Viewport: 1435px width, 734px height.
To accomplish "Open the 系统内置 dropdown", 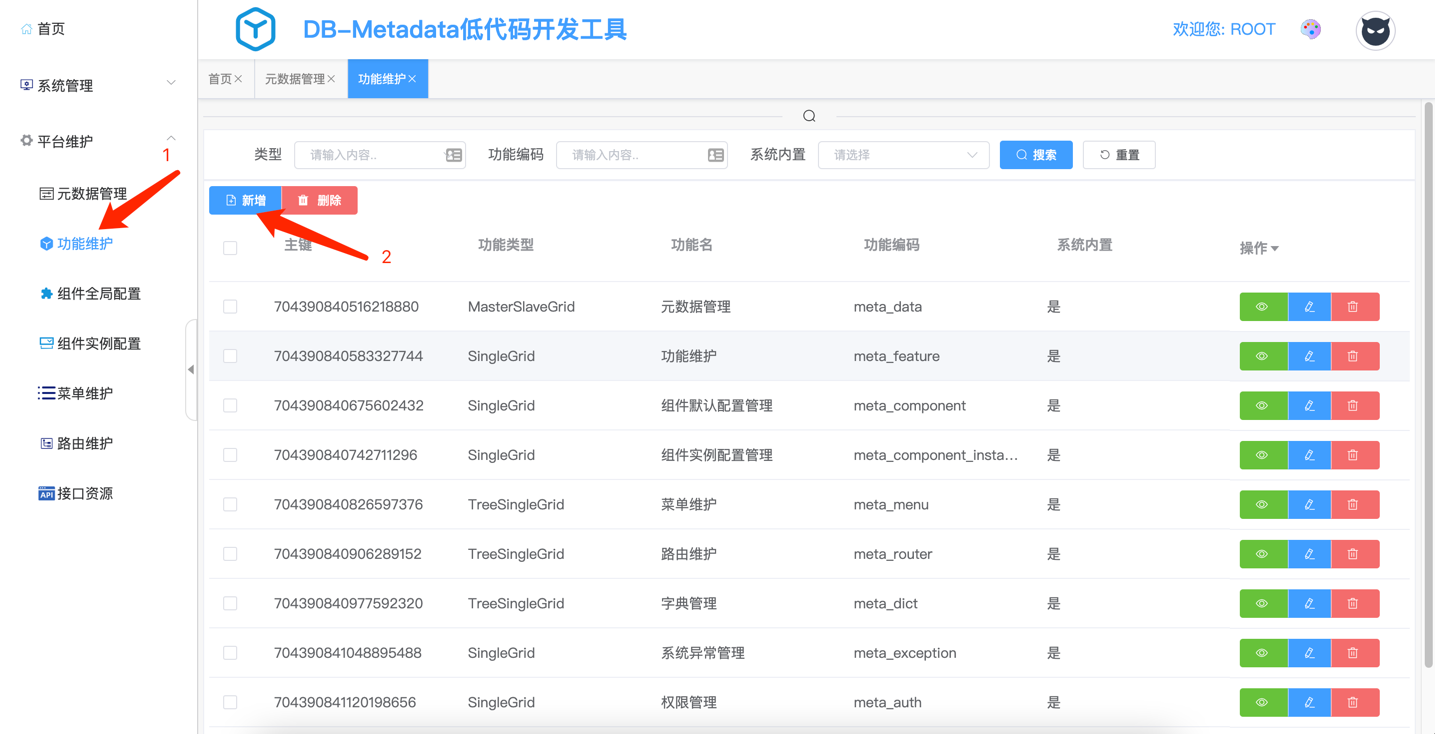I will [x=903, y=155].
